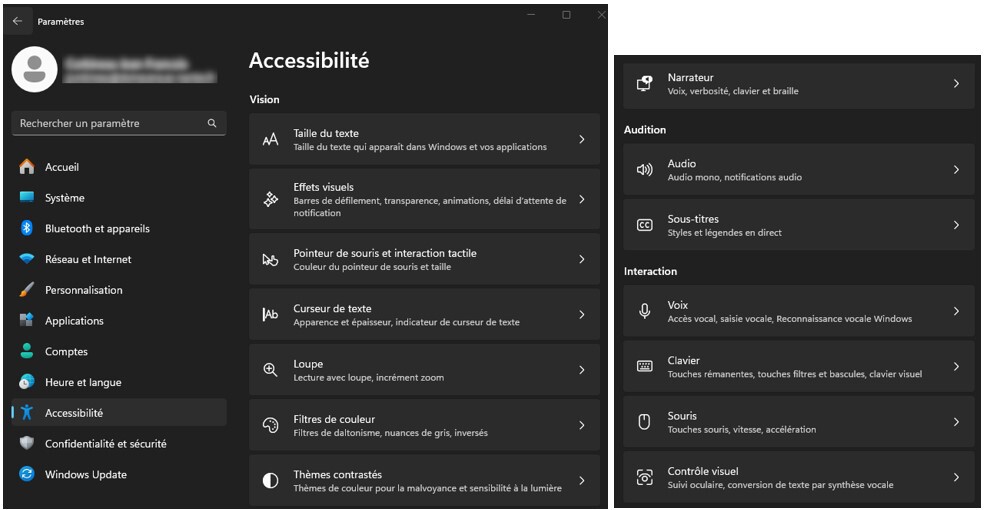
Task: Open Système in the sidebar
Action: point(65,198)
